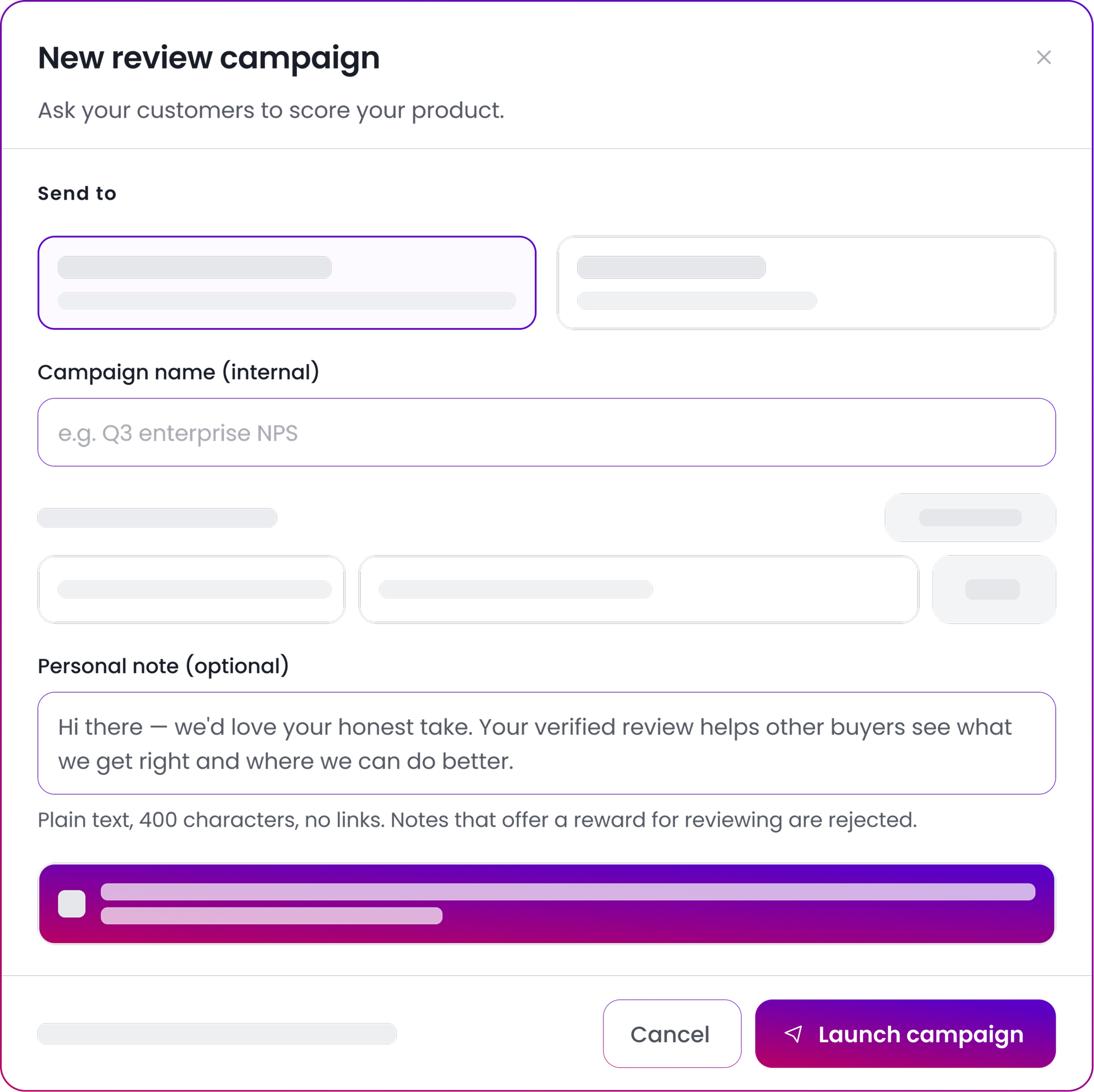This screenshot has height=1092, width=1094.
Task: Click the Send to section heading
Action: [77, 194]
